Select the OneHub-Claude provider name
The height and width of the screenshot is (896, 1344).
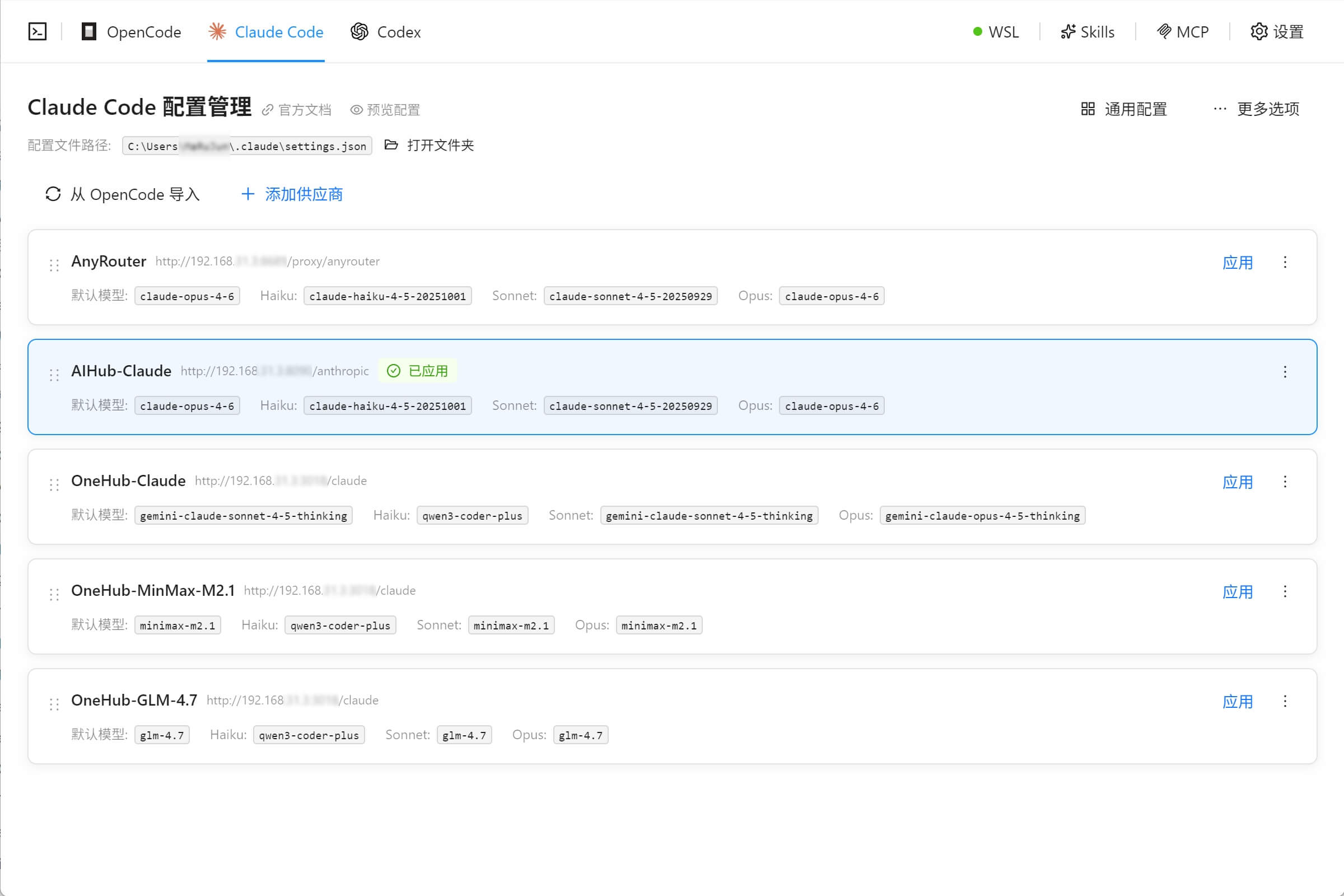point(129,480)
